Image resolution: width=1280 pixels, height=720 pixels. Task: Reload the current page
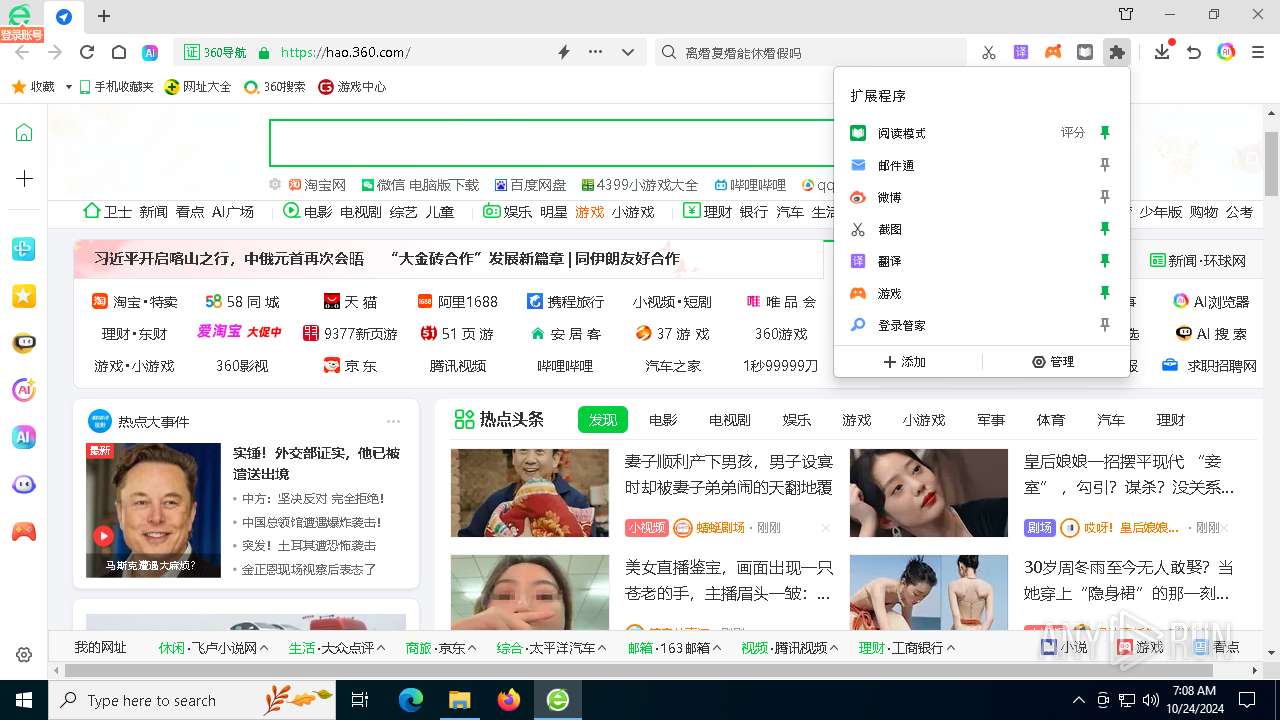(x=87, y=52)
